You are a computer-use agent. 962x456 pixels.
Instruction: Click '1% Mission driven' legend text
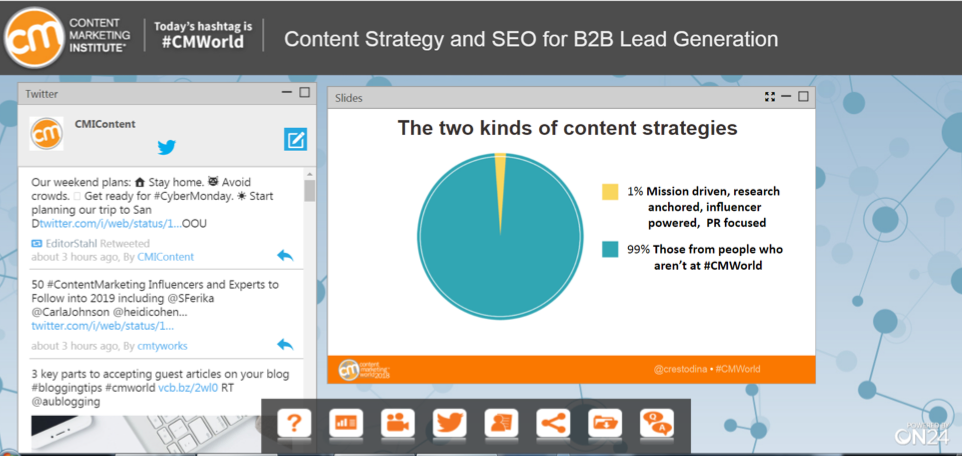click(x=703, y=207)
